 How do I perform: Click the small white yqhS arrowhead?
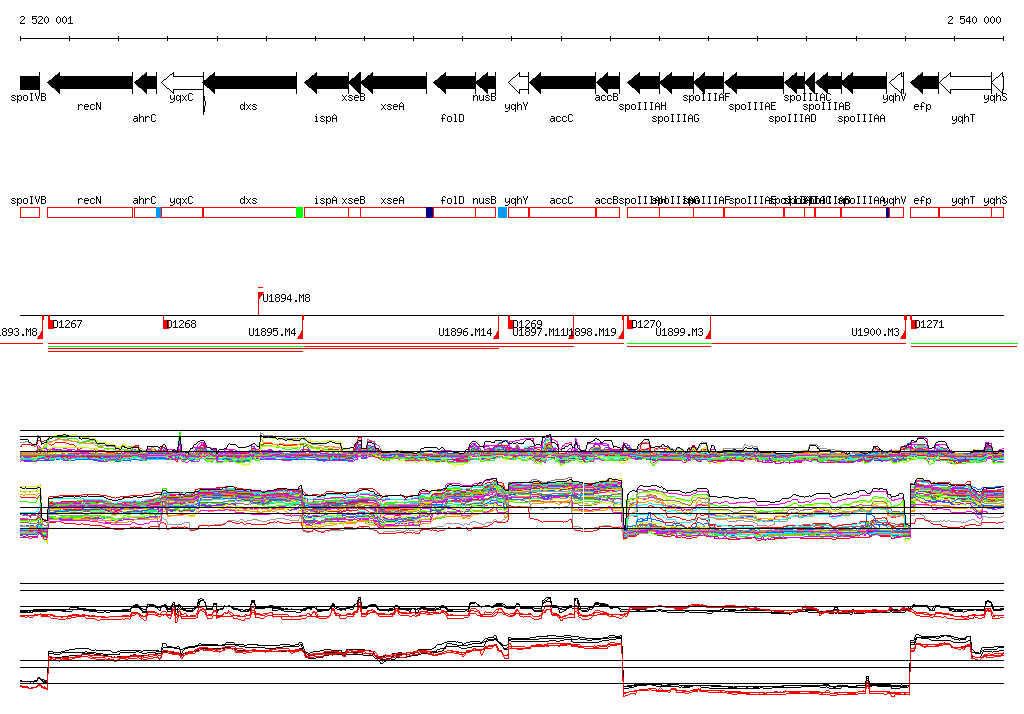pos(998,82)
